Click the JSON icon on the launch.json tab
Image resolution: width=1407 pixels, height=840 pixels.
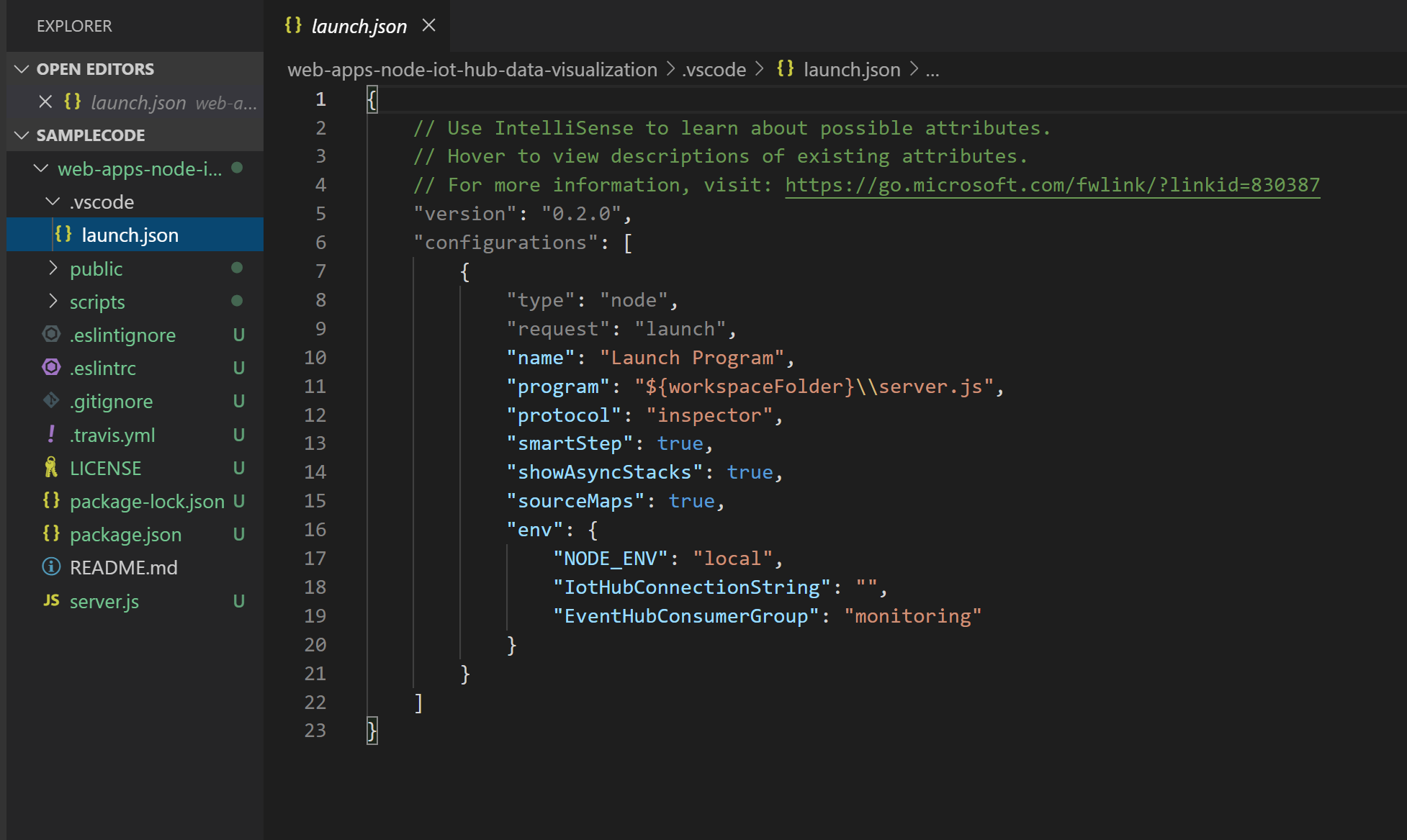point(292,25)
